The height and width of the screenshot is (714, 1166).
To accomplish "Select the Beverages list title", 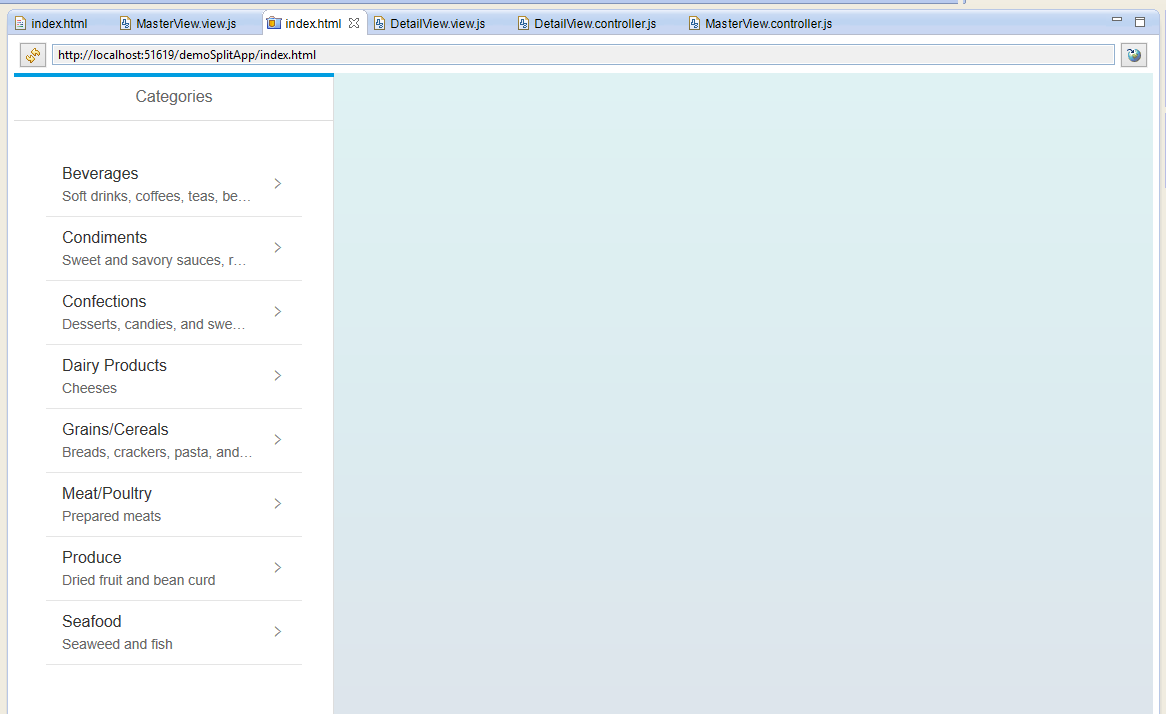I will point(100,173).
